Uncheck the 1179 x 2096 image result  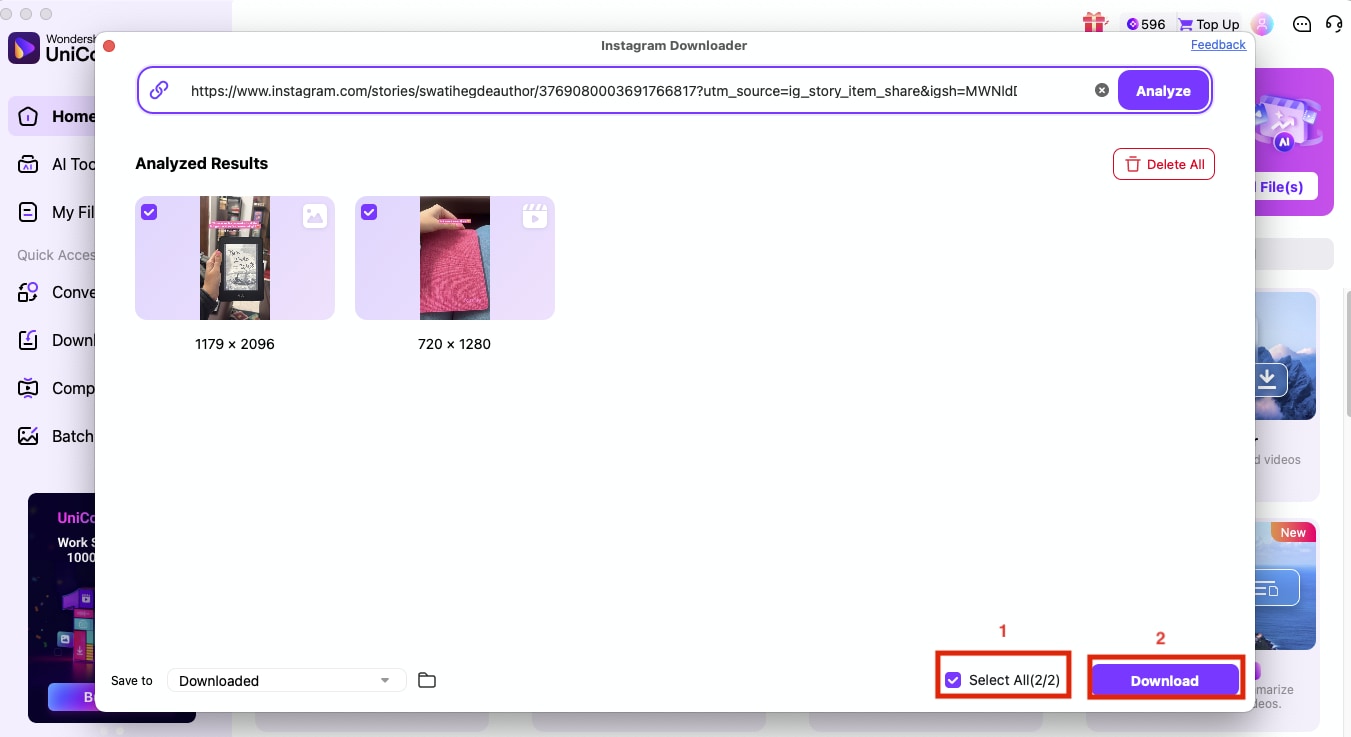[x=149, y=212]
